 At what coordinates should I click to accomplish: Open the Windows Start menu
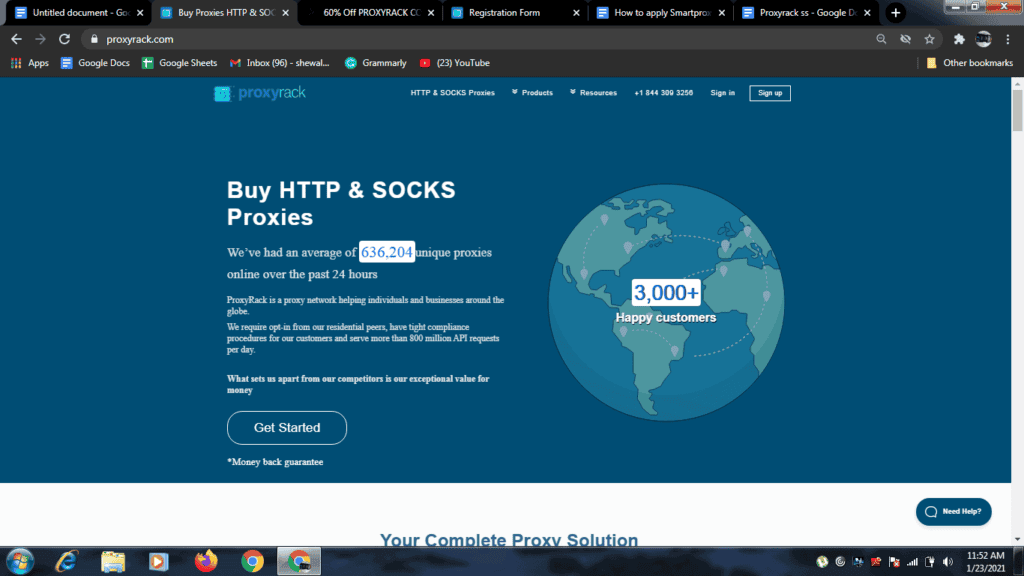[x=20, y=562]
